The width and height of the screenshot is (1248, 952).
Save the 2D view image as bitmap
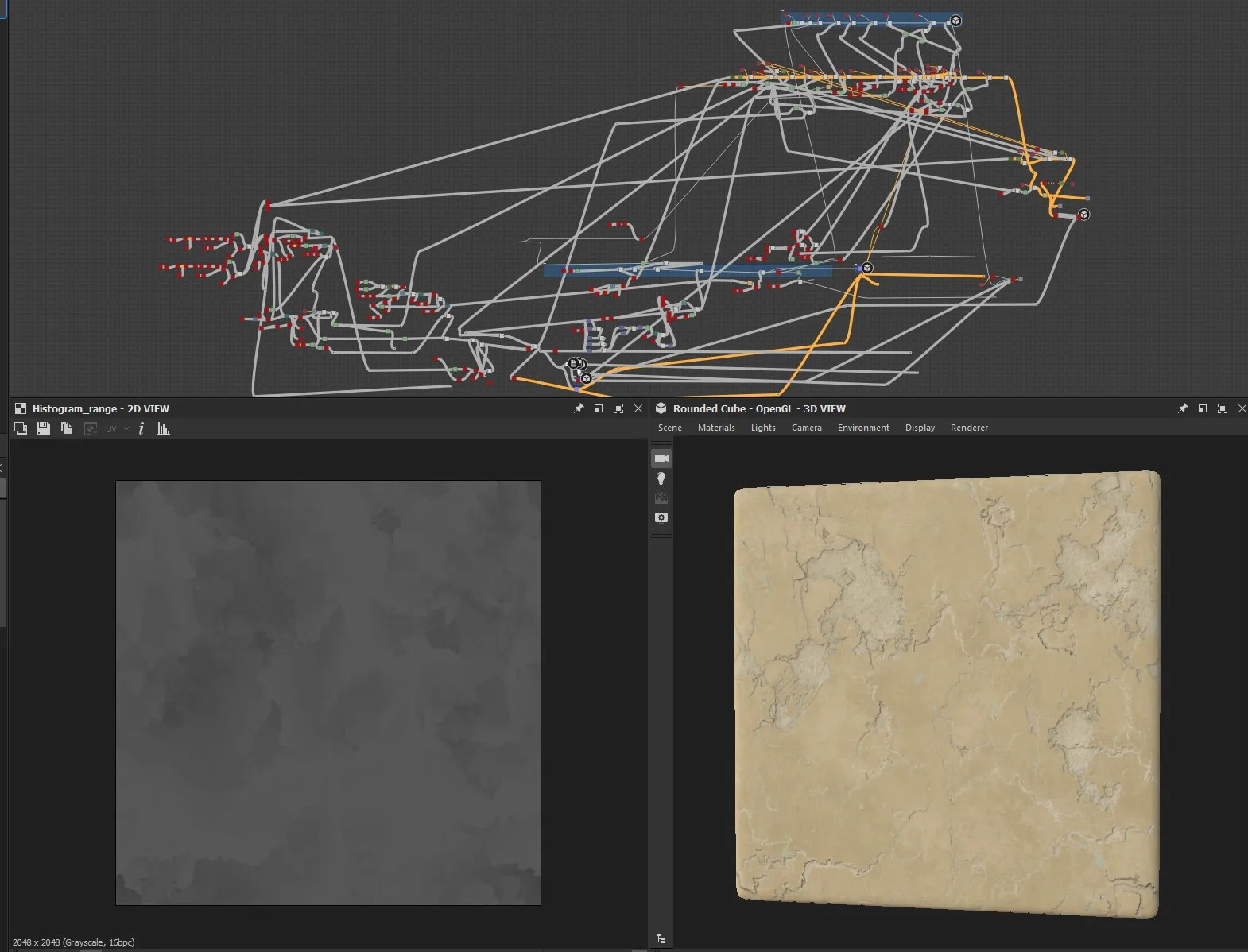(x=44, y=428)
